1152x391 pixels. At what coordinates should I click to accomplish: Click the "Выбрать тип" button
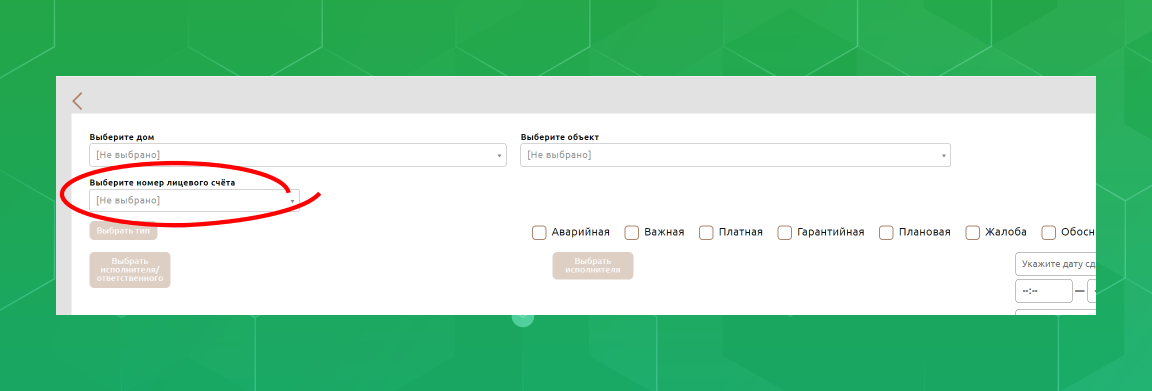coord(123,231)
